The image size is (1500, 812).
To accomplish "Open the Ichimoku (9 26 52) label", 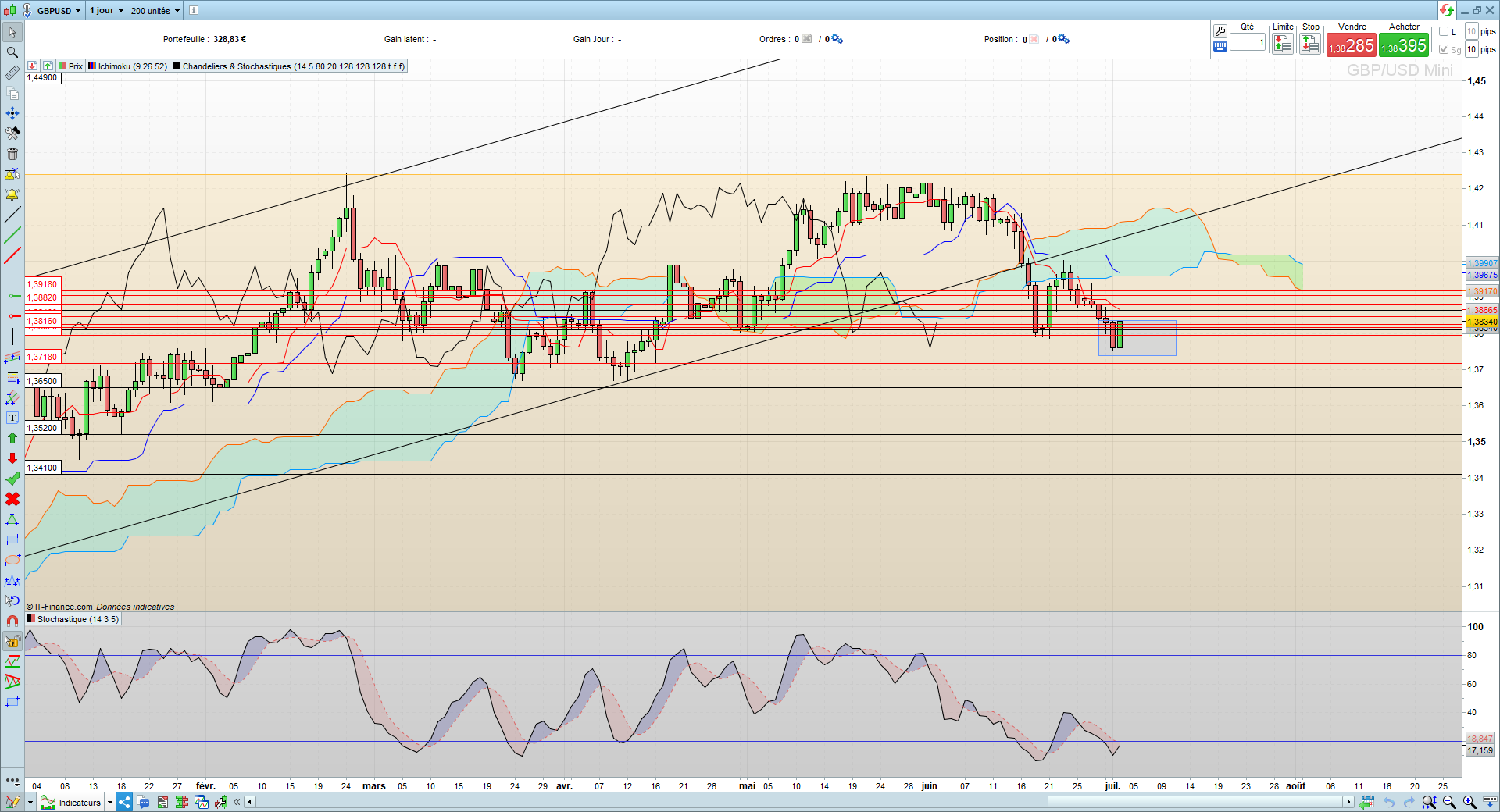I will tap(127, 66).
